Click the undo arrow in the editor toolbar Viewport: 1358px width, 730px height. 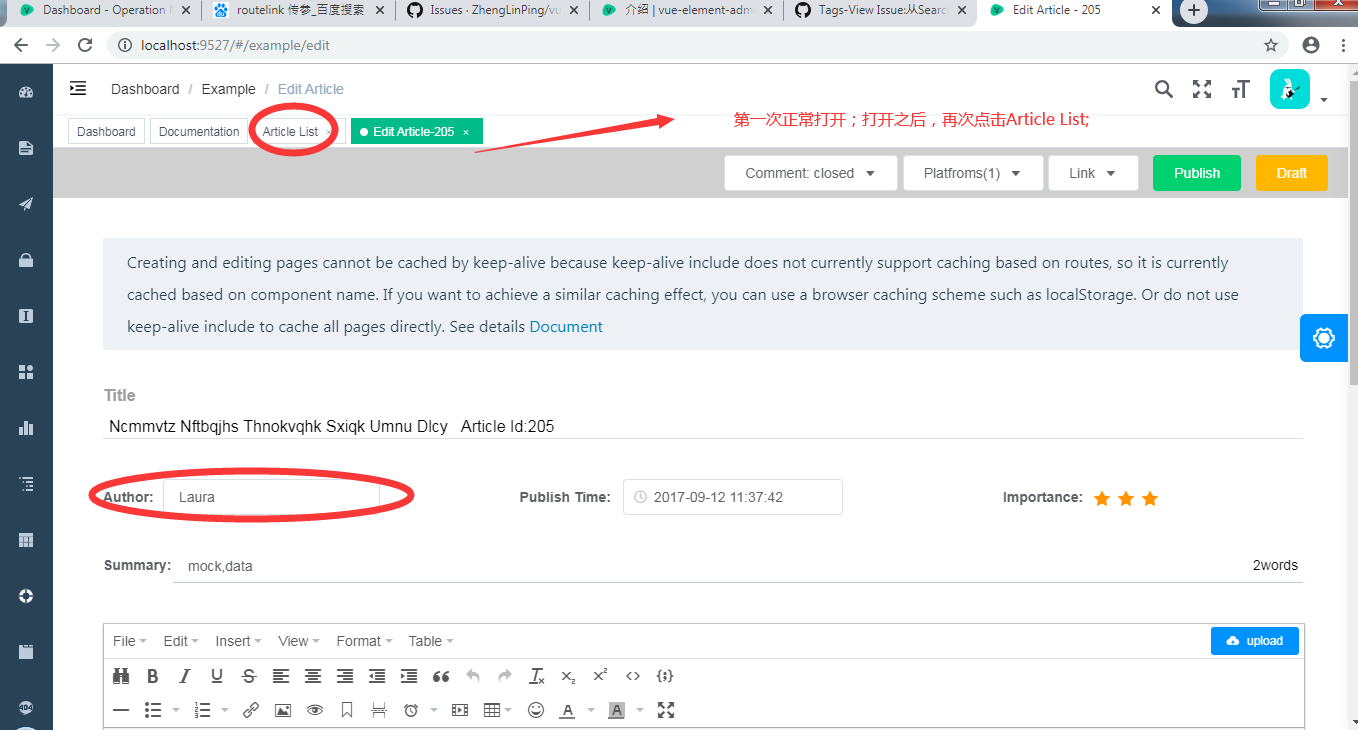click(472, 676)
